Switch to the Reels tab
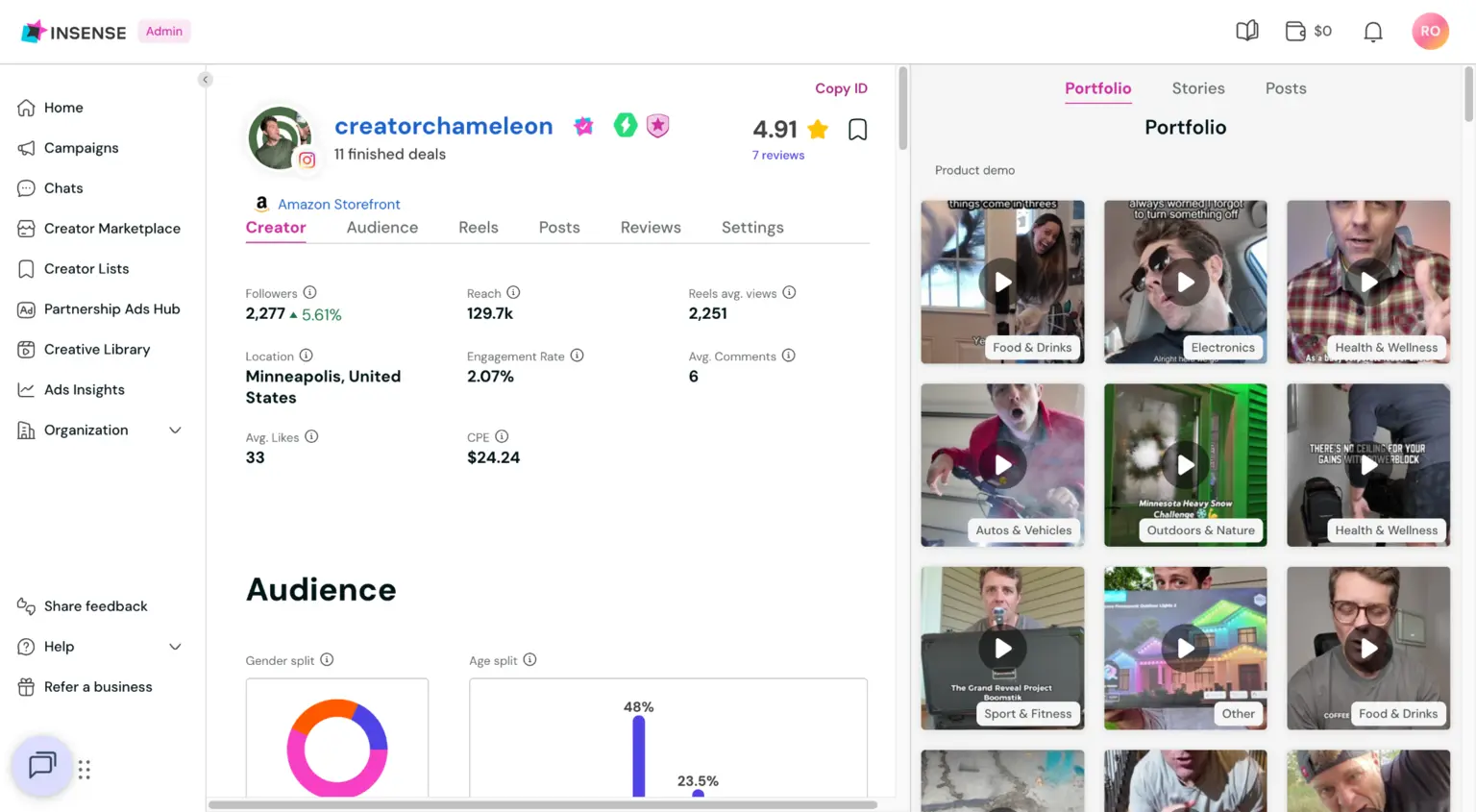This screenshot has width=1476, height=812. point(478,228)
